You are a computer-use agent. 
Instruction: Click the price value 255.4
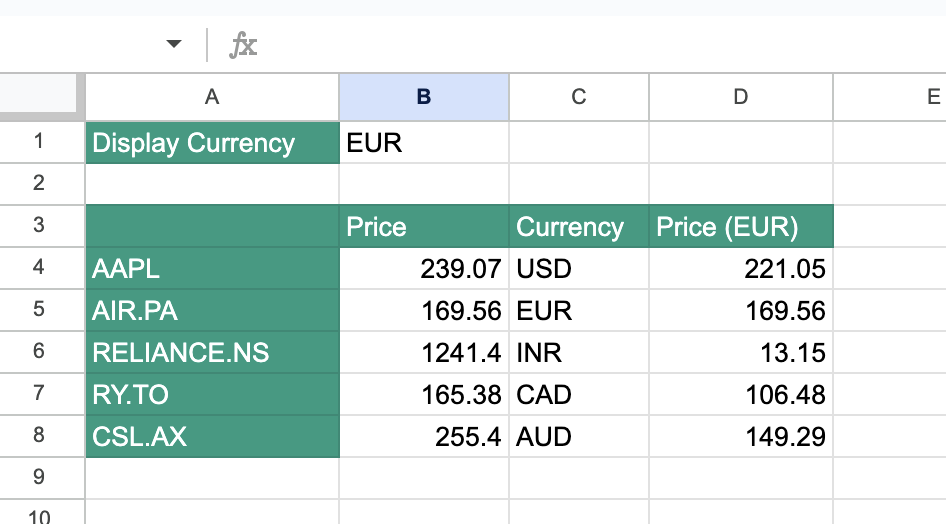pos(424,436)
